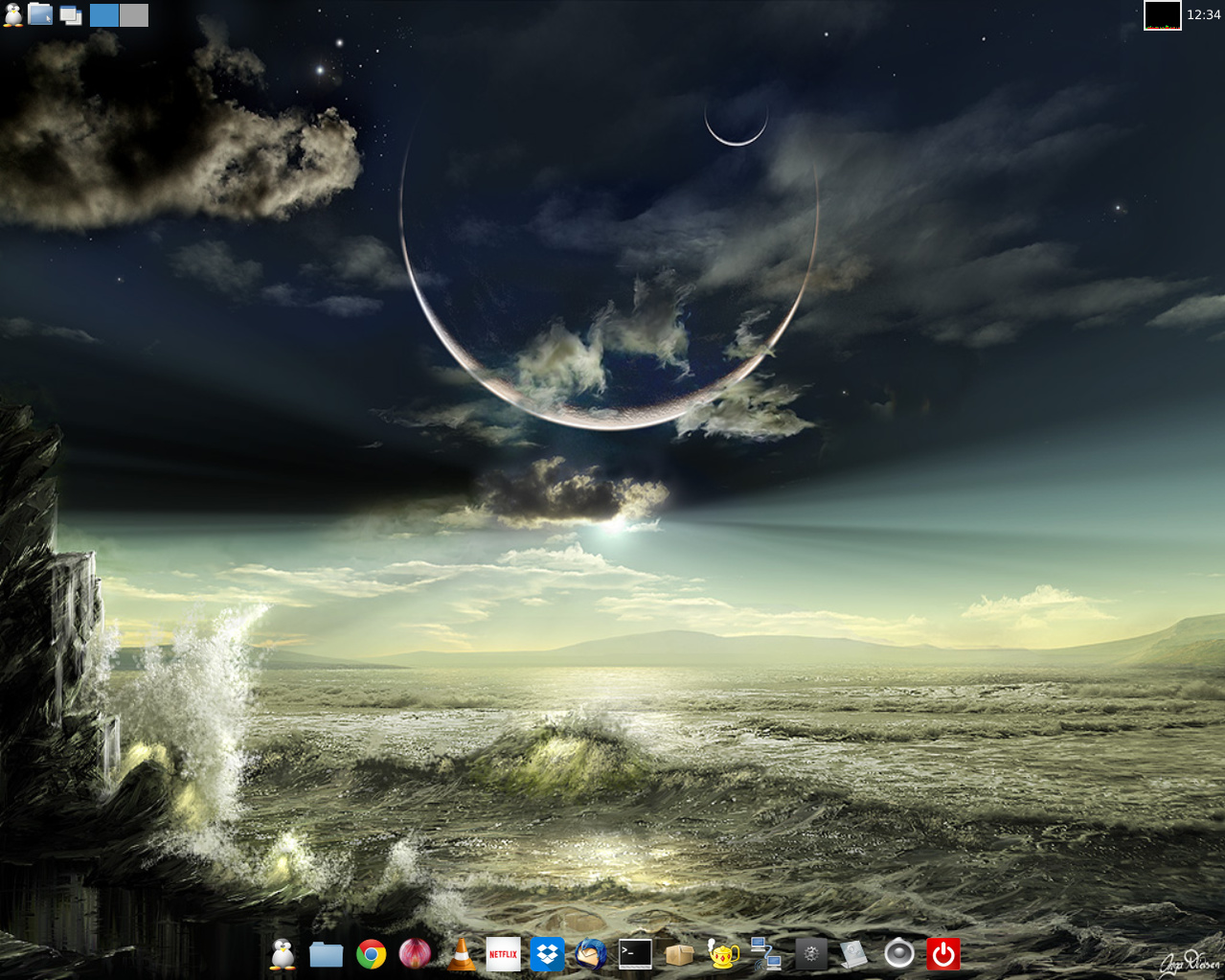The width and height of the screenshot is (1225, 980).
Task: Open the penguin menu in the top panel
Action: tap(13, 14)
